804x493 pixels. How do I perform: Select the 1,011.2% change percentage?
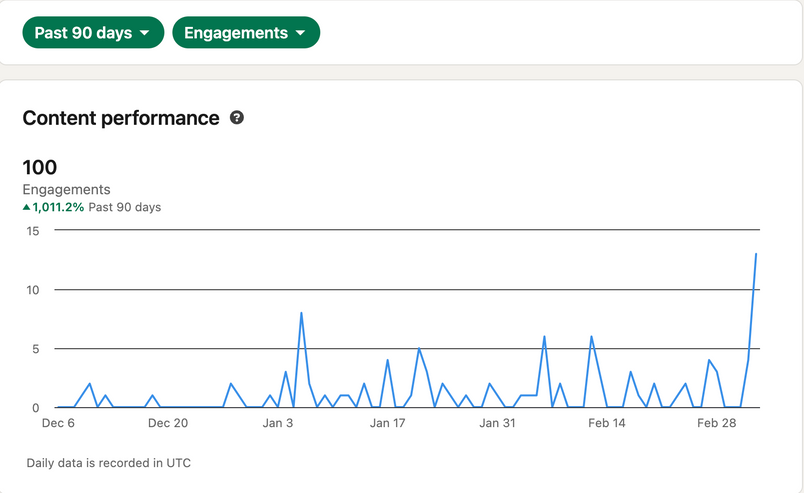(x=59, y=208)
